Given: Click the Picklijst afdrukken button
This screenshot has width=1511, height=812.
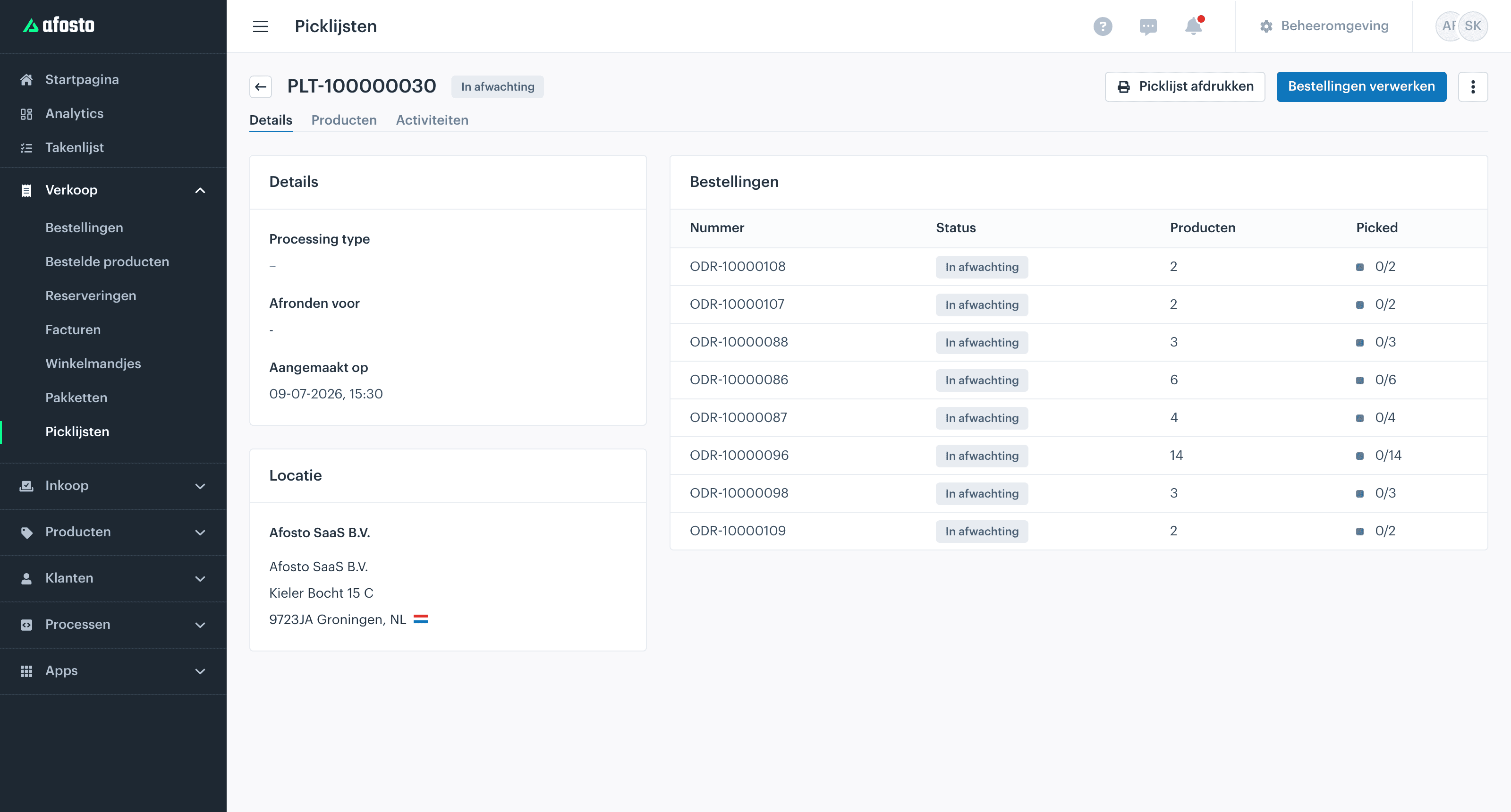Looking at the screenshot, I should pos(1185,87).
